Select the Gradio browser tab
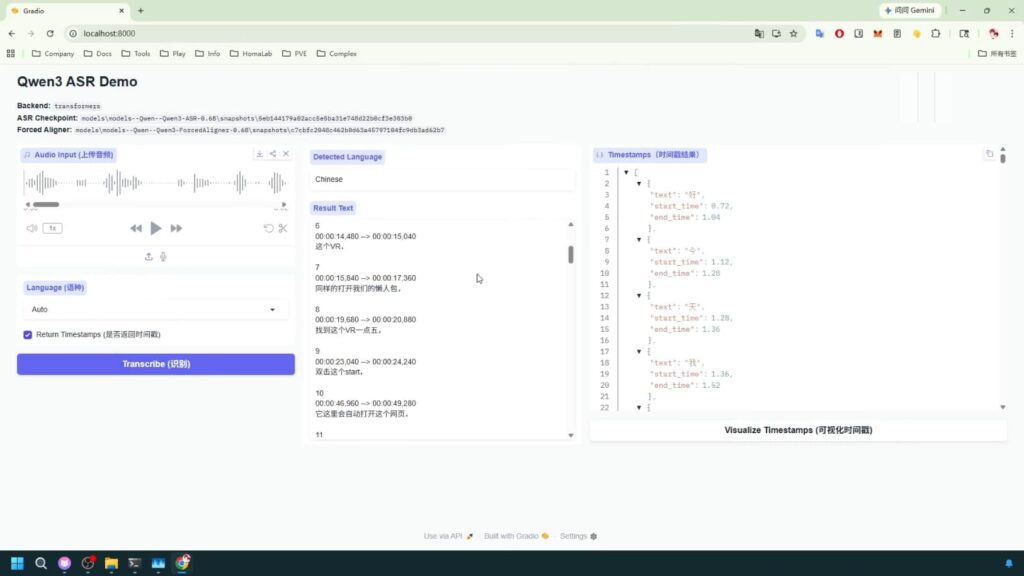 click(x=65, y=10)
